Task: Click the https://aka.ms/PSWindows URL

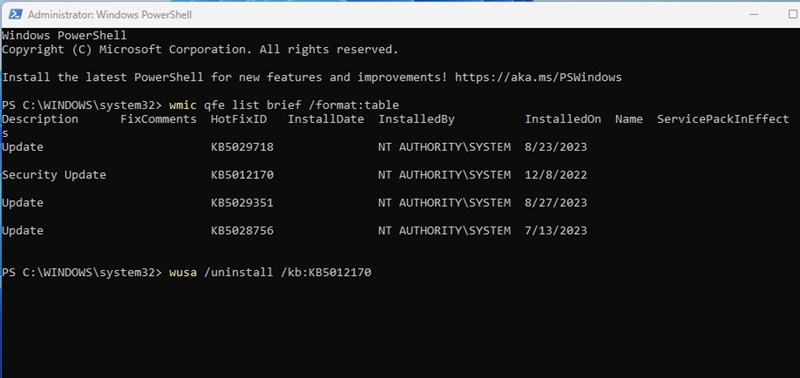Action: coord(538,78)
